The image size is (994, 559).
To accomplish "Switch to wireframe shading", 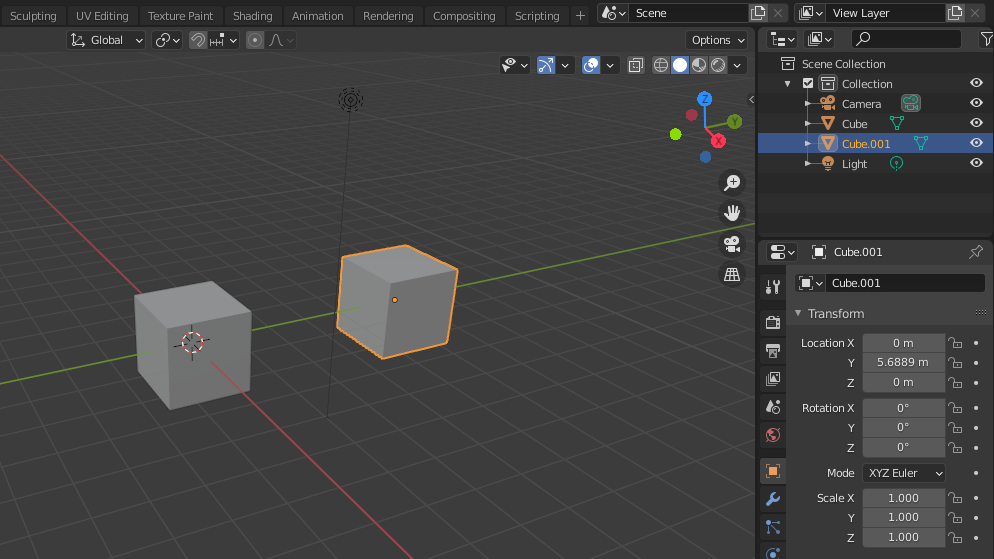I will (661, 65).
